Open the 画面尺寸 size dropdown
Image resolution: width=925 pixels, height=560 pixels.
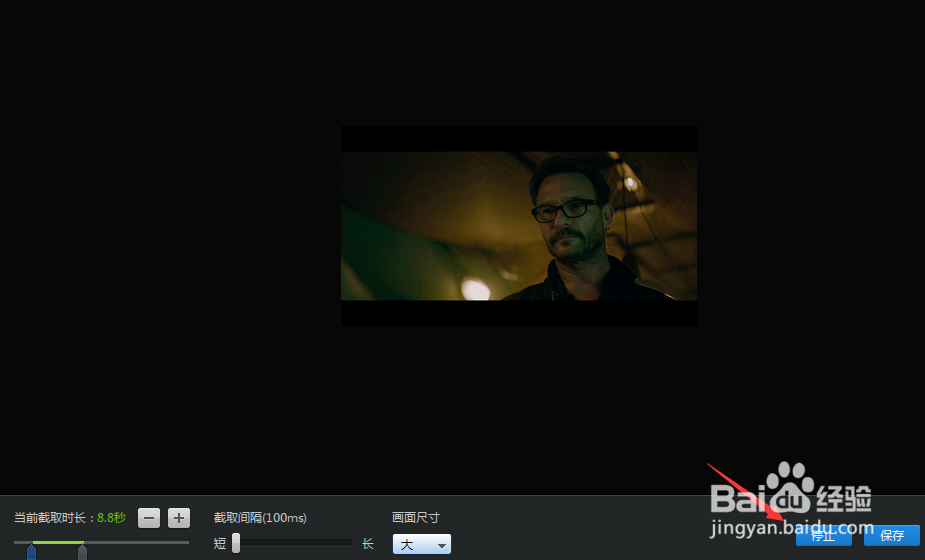(422, 544)
